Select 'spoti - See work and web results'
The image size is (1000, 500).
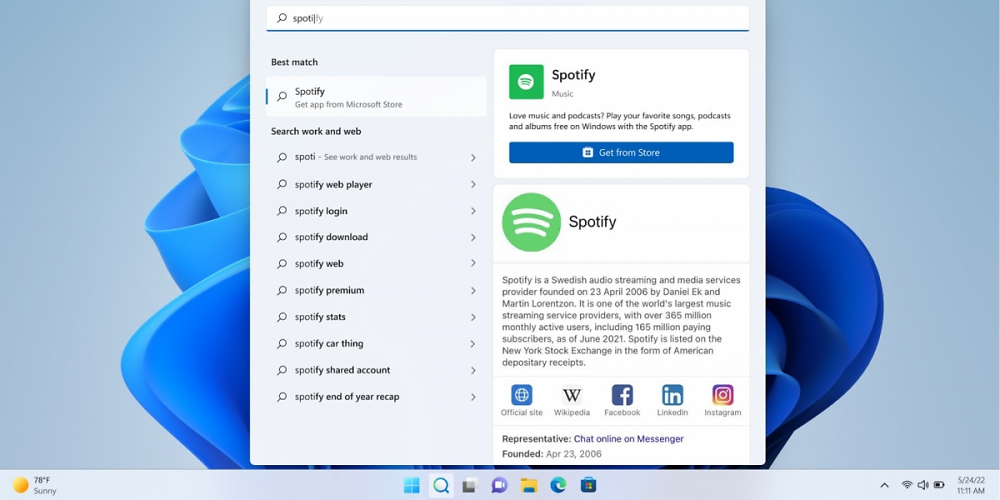(355, 157)
